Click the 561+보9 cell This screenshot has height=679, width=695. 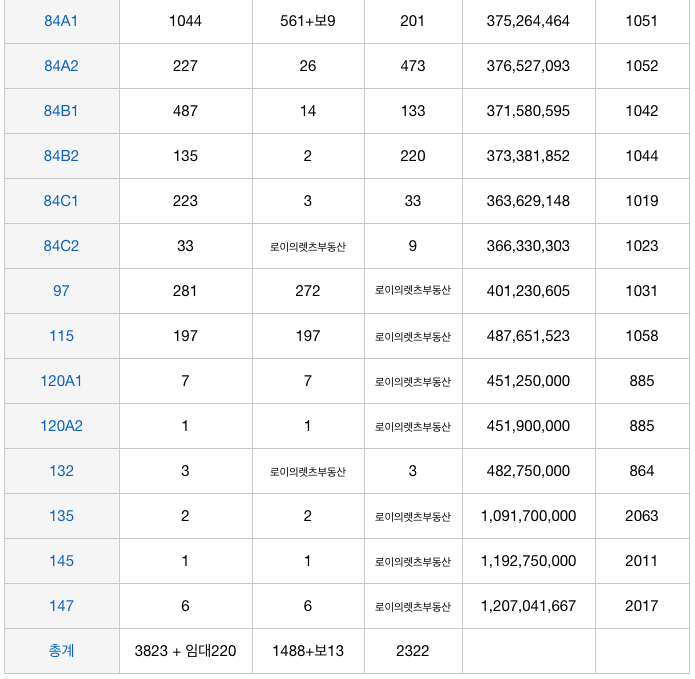click(x=308, y=21)
